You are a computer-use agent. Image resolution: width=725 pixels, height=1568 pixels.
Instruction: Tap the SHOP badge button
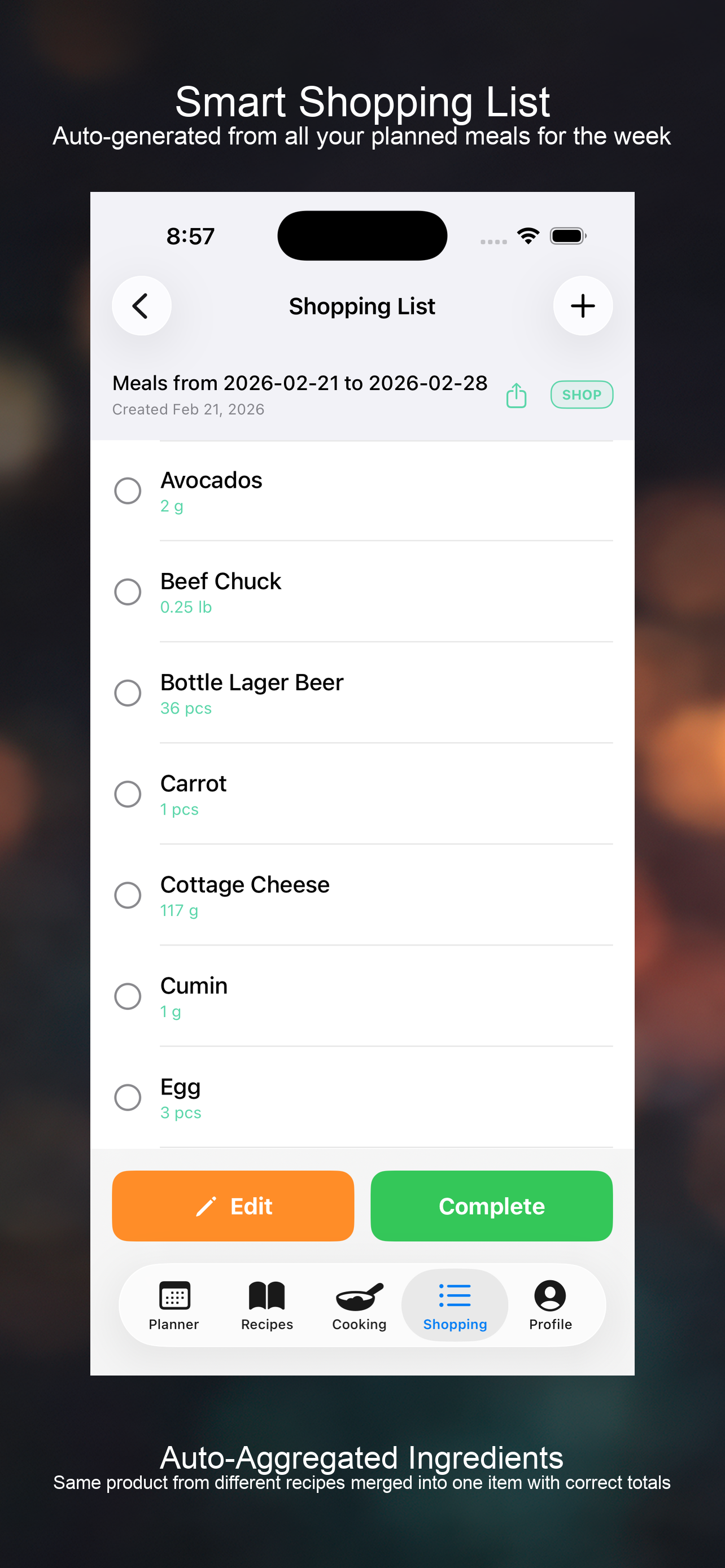[x=582, y=395]
